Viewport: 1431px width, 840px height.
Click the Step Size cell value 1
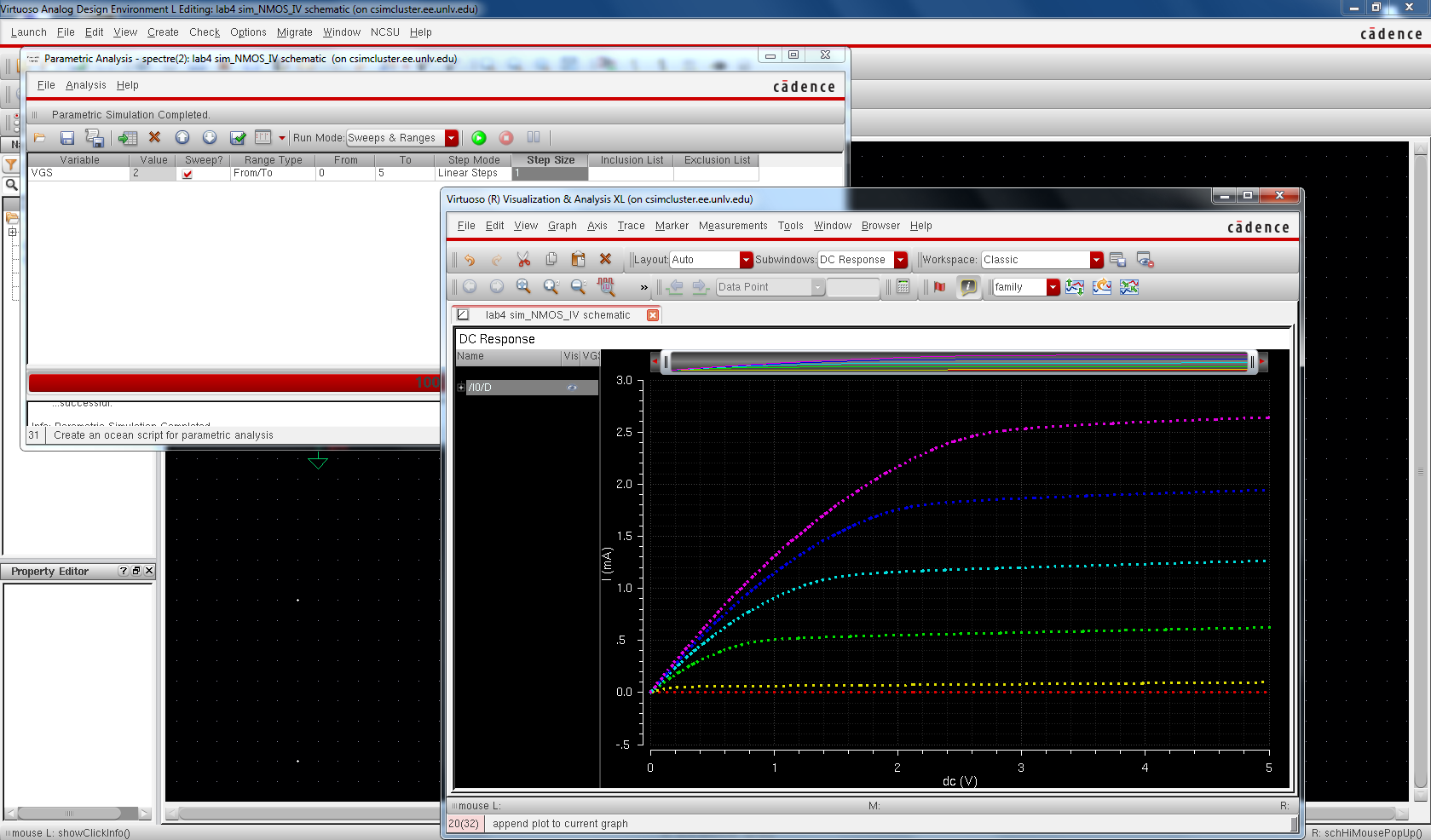tap(551, 173)
